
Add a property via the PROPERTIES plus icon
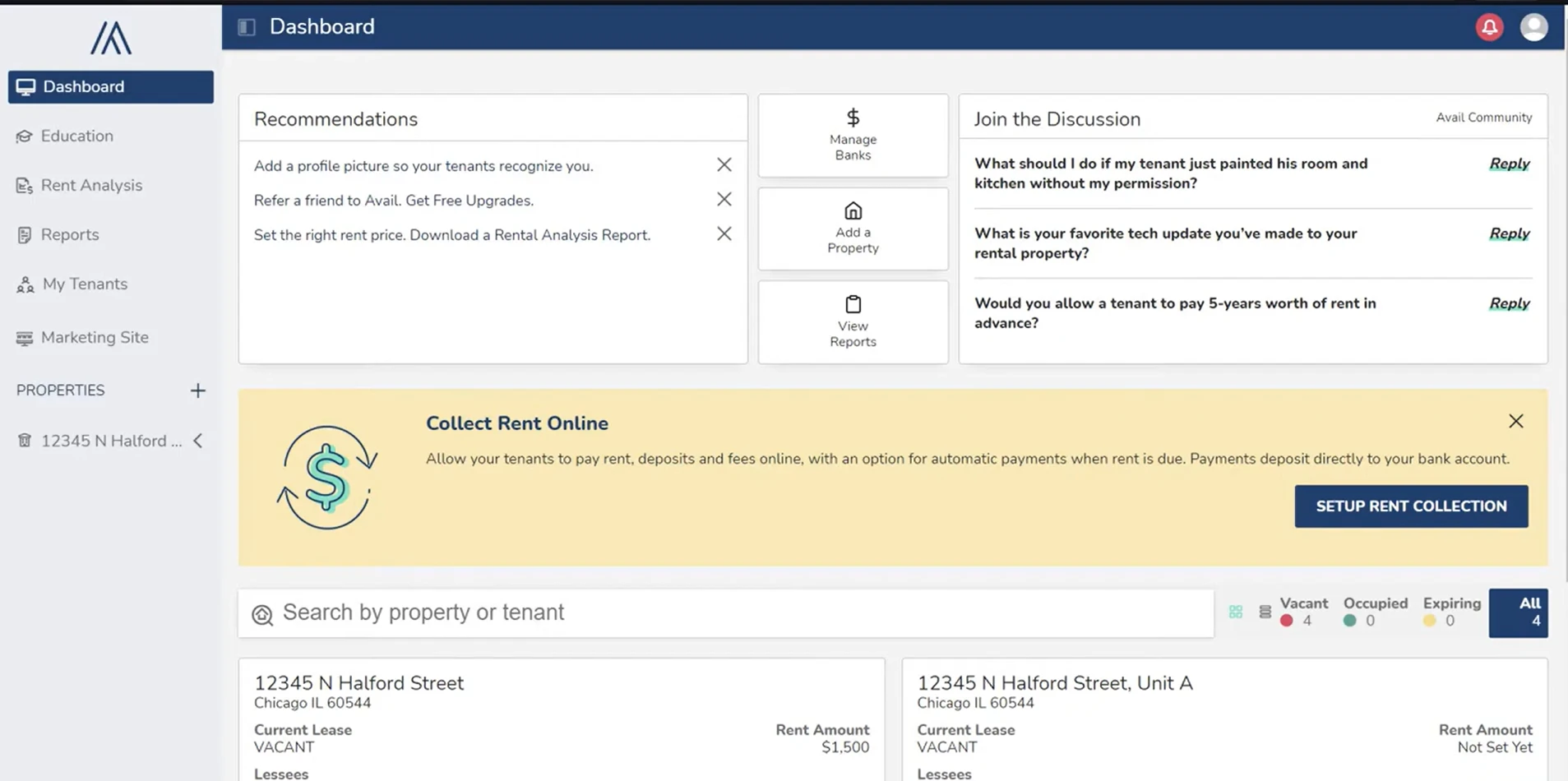(197, 390)
